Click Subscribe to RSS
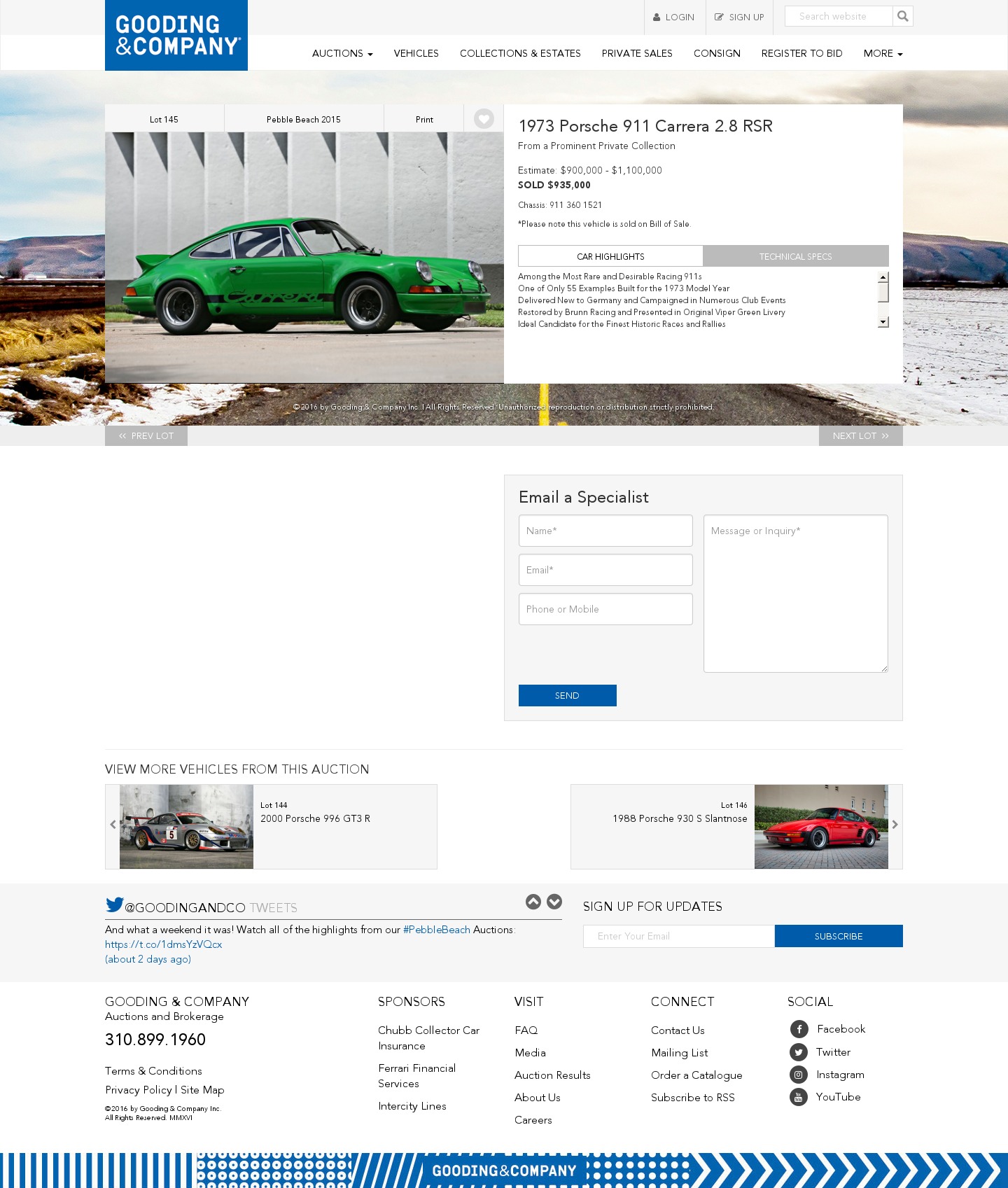The width and height of the screenshot is (1008, 1188). (x=693, y=1098)
